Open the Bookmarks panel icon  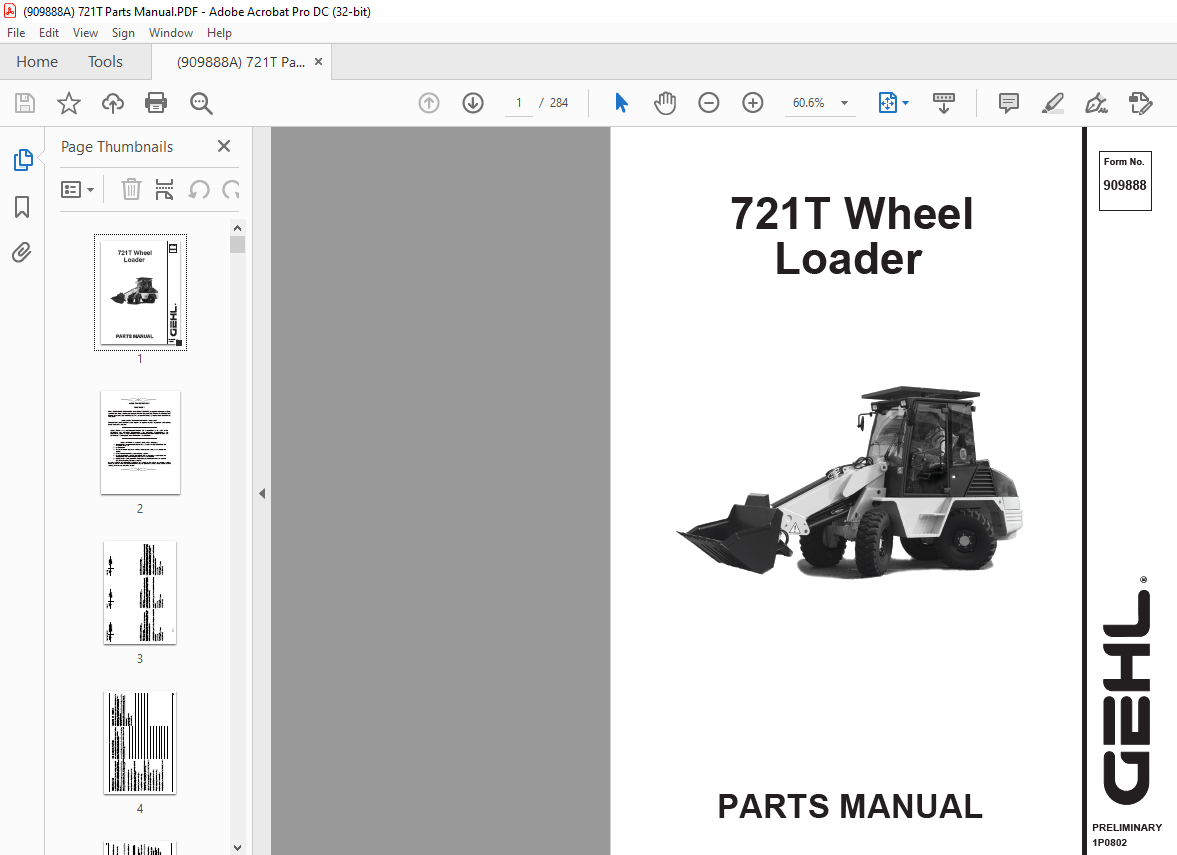23,207
